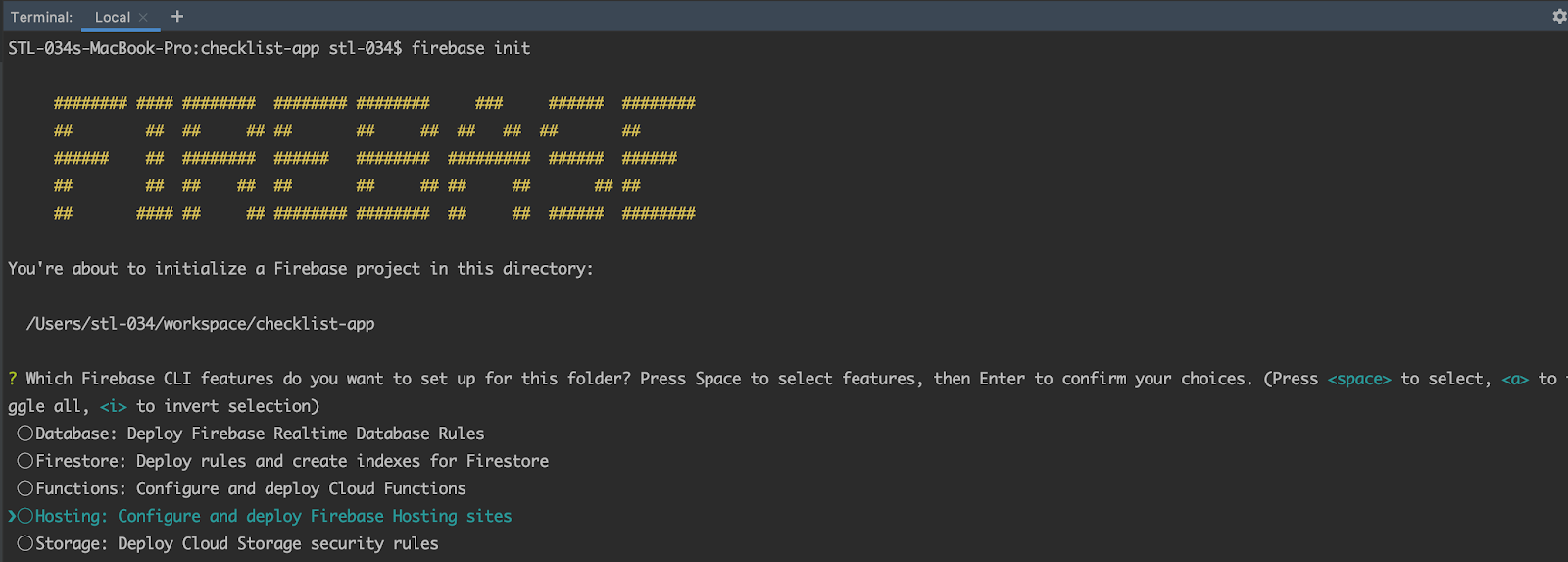Switch to the Local terminal tab
Screen dimensions: 1568x562
(112, 17)
